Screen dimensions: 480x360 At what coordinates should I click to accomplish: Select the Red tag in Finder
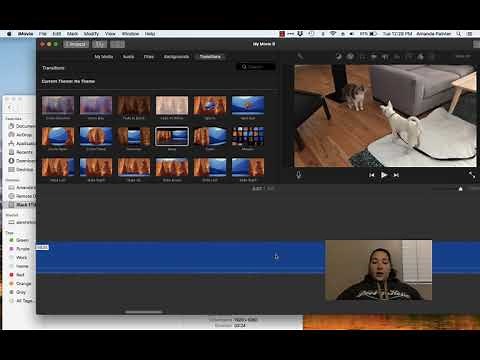17,275
